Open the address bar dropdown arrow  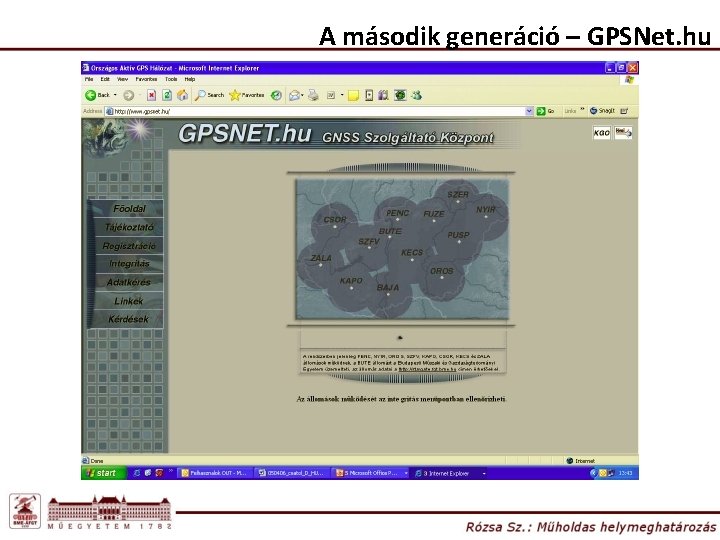point(529,111)
